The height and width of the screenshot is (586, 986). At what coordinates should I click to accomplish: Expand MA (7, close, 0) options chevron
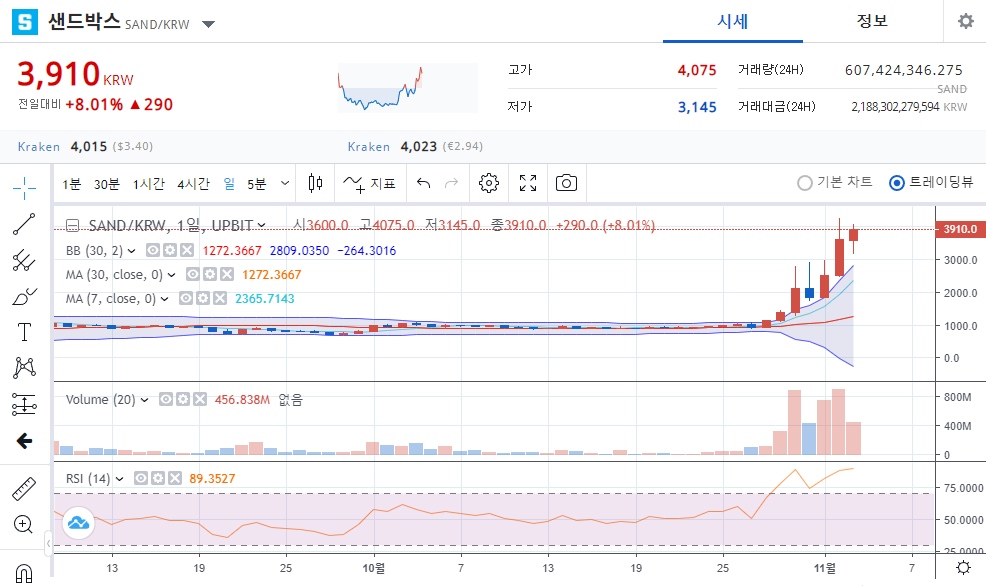pos(165,299)
